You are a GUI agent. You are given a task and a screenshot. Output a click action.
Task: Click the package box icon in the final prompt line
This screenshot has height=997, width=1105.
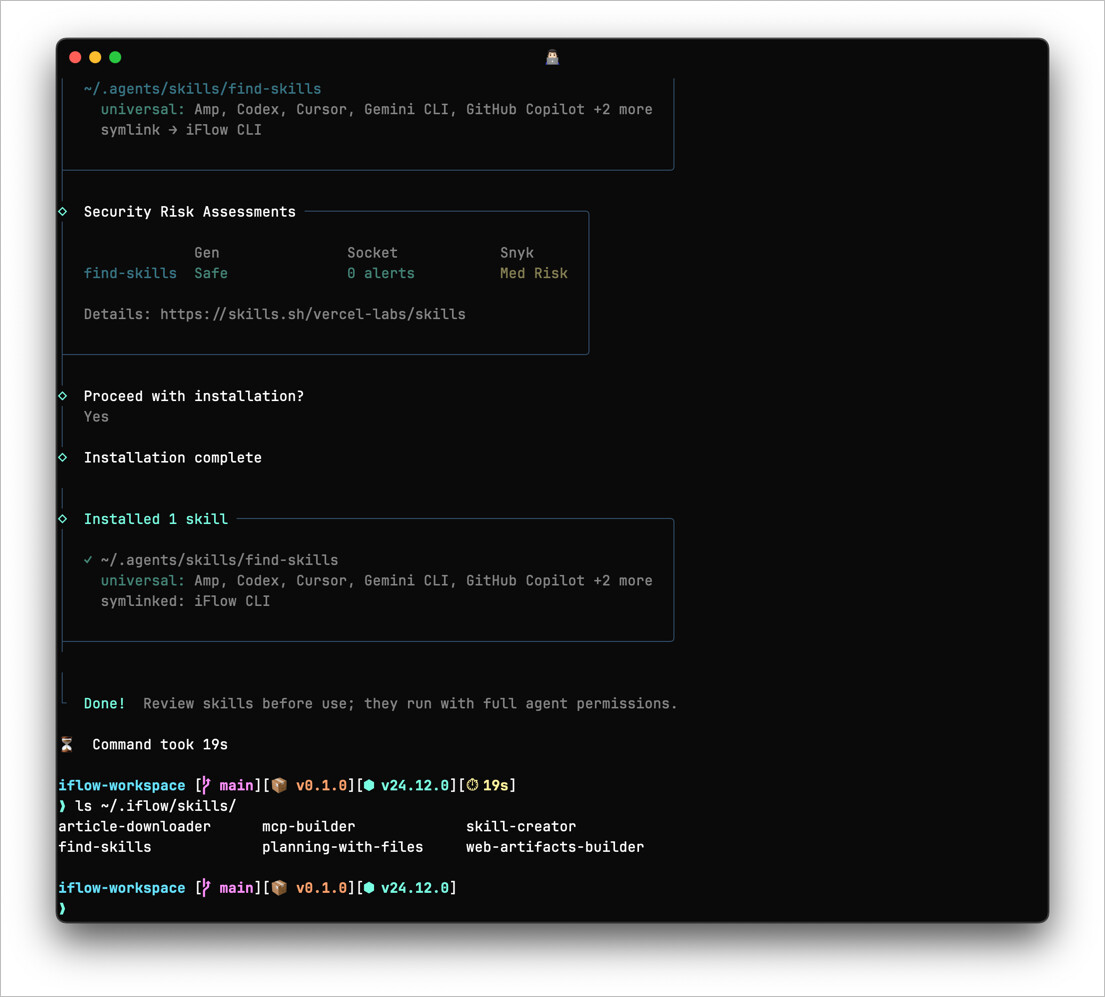coord(279,888)
